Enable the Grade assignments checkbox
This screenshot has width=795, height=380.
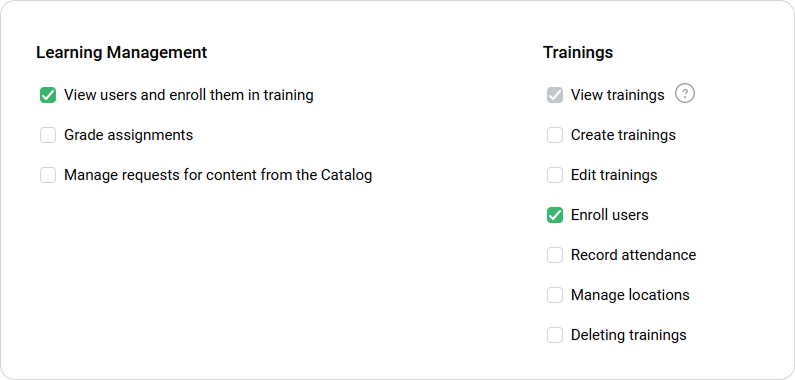click(x=48, y=135)
